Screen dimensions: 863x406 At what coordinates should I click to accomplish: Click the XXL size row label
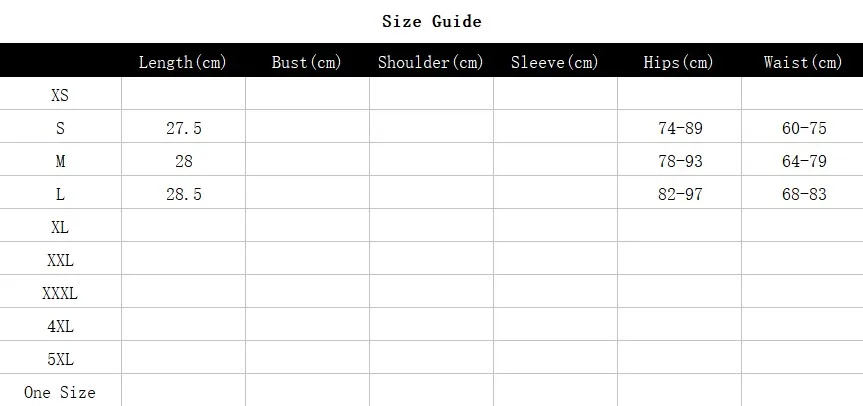click(60, 260)
